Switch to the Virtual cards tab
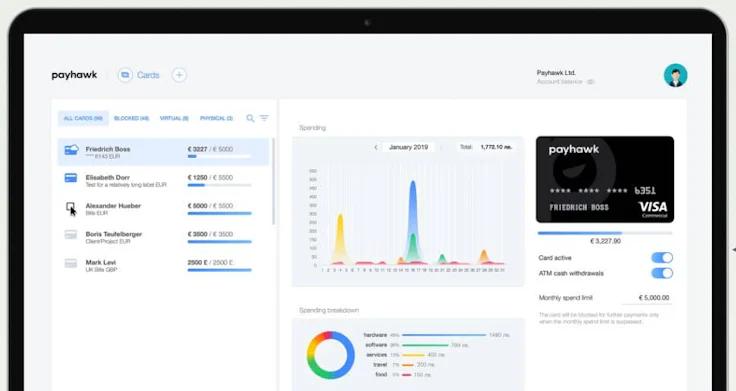This screenshot has width=736, height=391. tap(174, 118)
